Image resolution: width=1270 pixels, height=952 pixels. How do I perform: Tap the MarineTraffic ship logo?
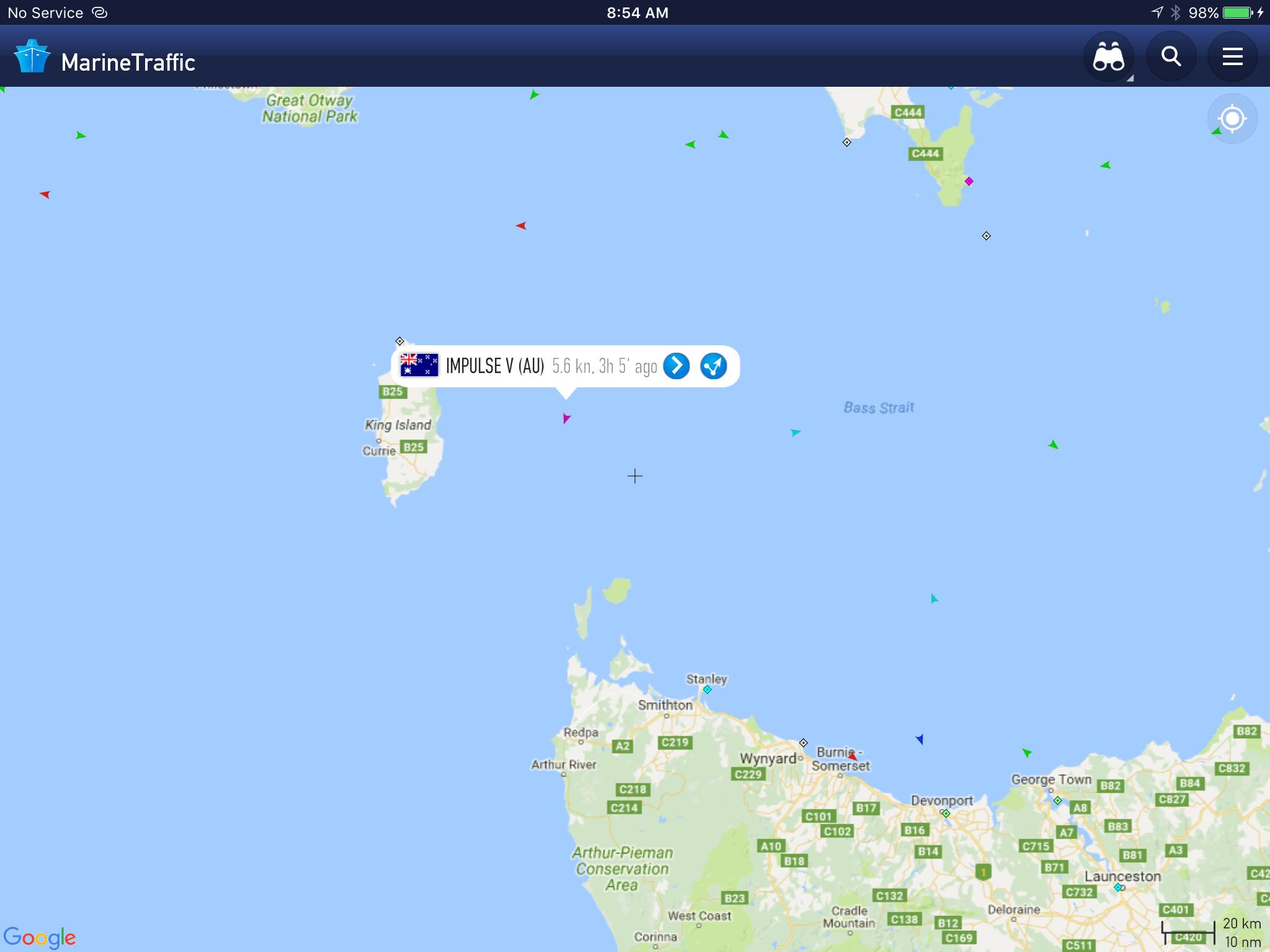coord(32,56)
